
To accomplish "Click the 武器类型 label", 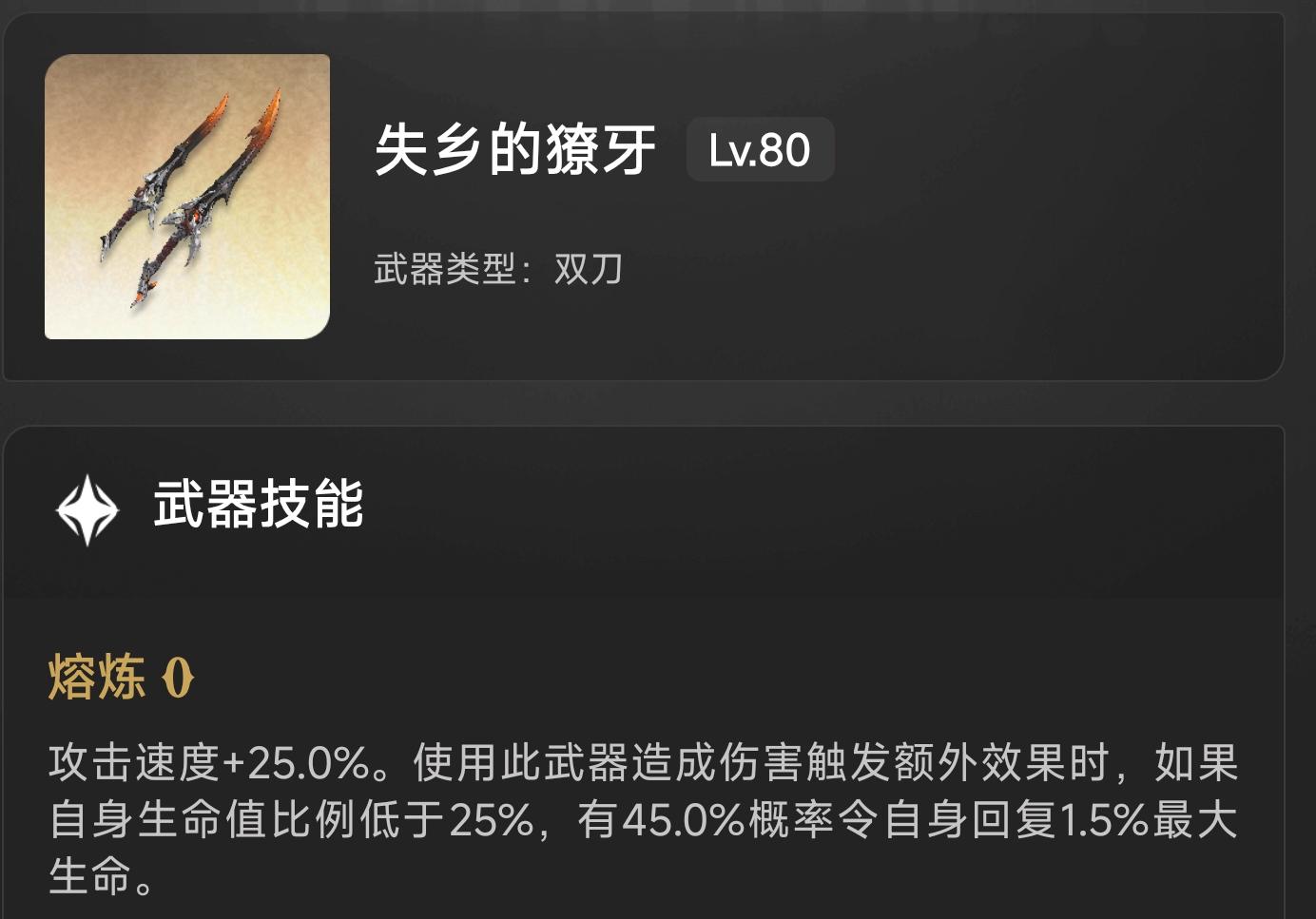I will pos(445,269).
